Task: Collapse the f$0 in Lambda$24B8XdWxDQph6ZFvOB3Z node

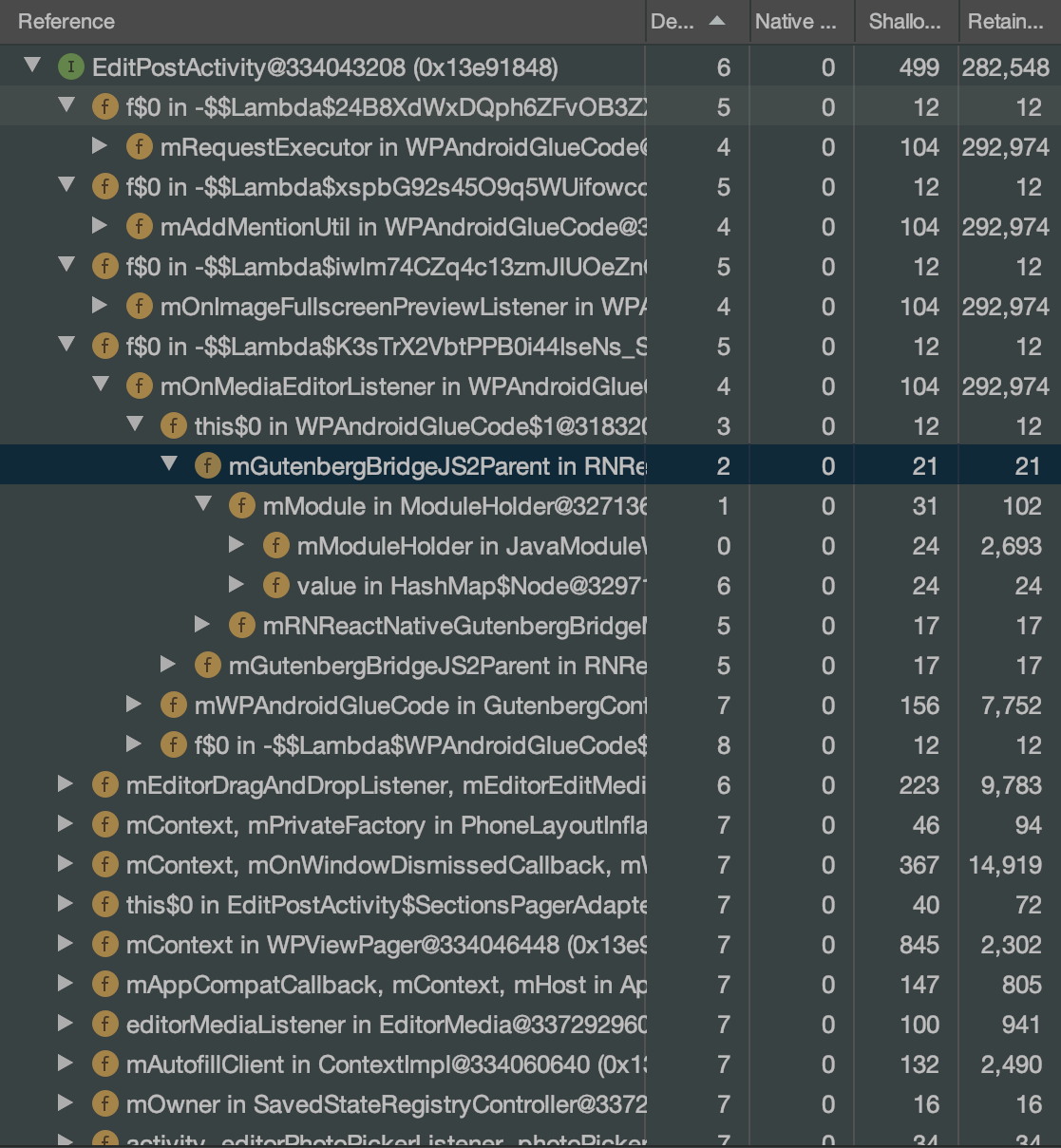Action: [x=66, y=106]
